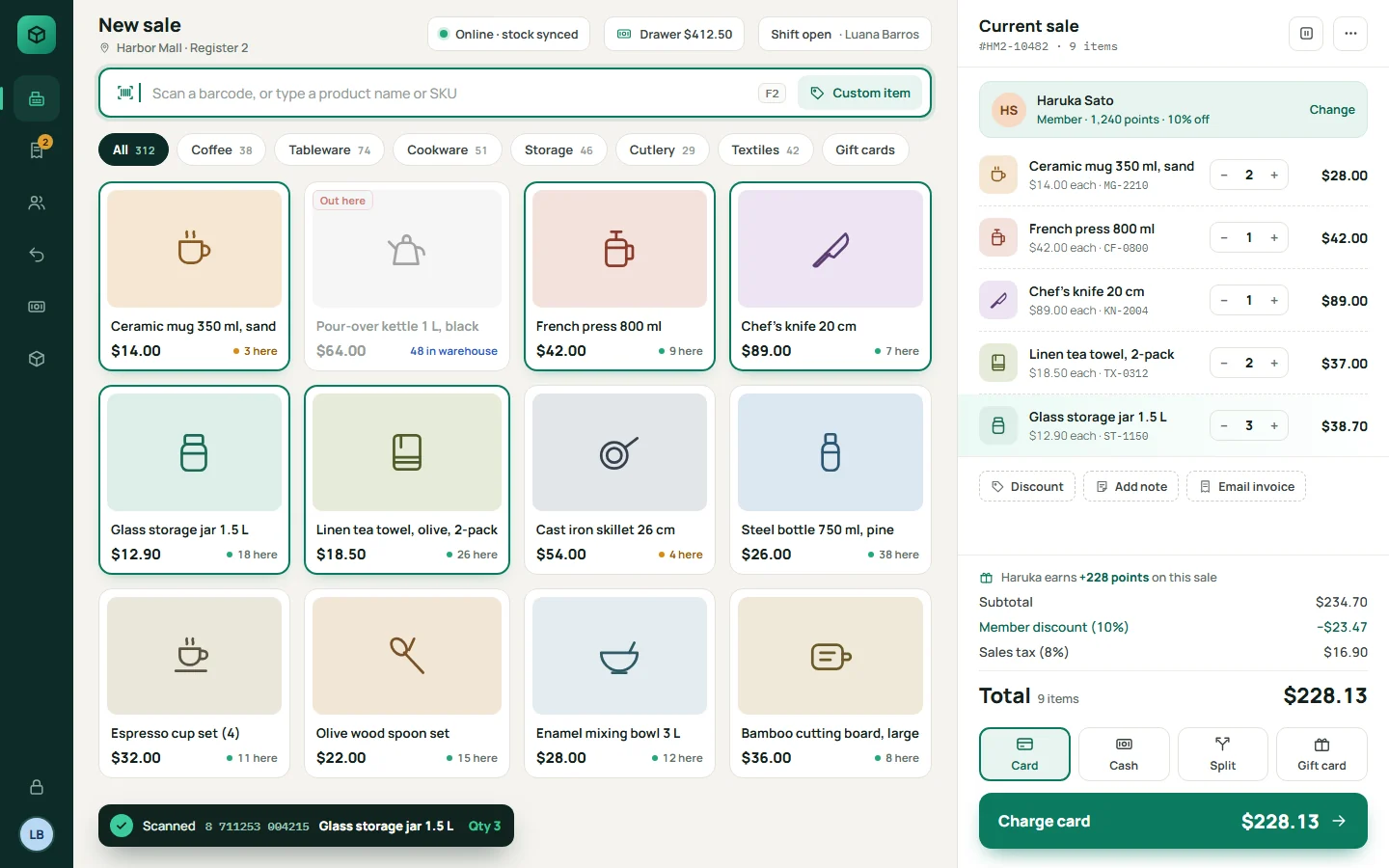Viewport: 1389px width, 868px height.
Task: Decrease Glass storage jar quantity in sale
Action: pyautogui.click(x=1224, y=426)
